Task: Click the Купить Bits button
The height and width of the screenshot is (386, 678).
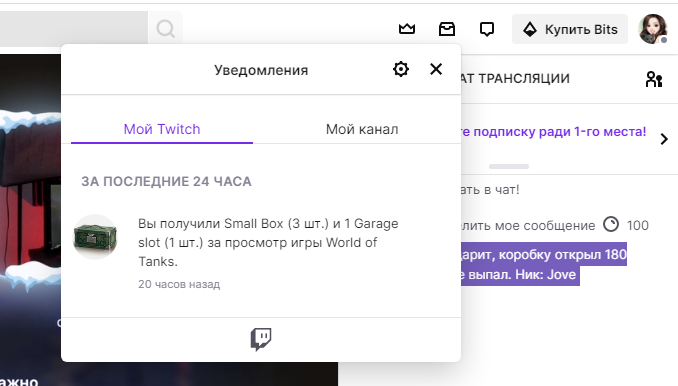Action: tap(570, 29)
